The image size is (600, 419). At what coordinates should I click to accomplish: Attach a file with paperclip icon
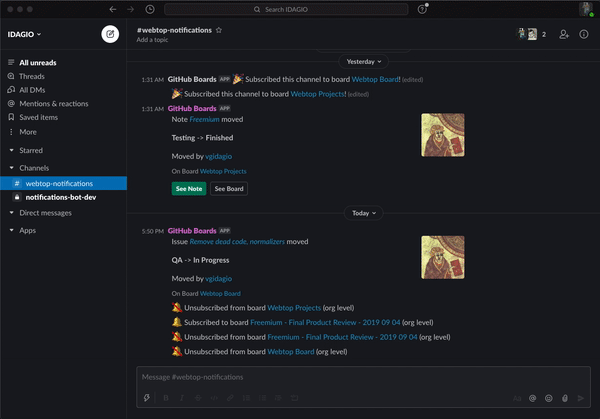(x=565, y=398)
